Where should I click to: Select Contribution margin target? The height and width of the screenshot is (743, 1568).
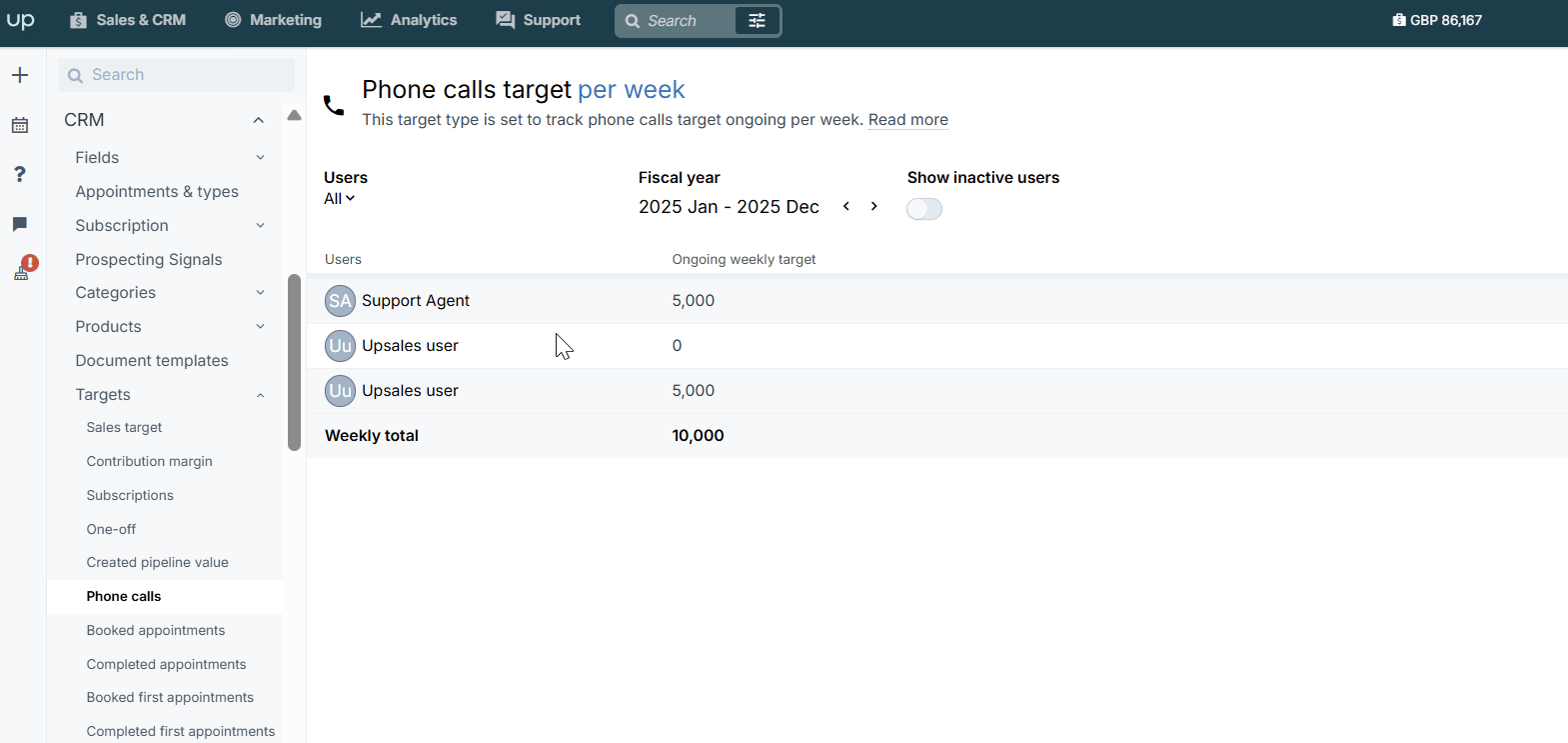pyautogui.click(x=150, y=462)
